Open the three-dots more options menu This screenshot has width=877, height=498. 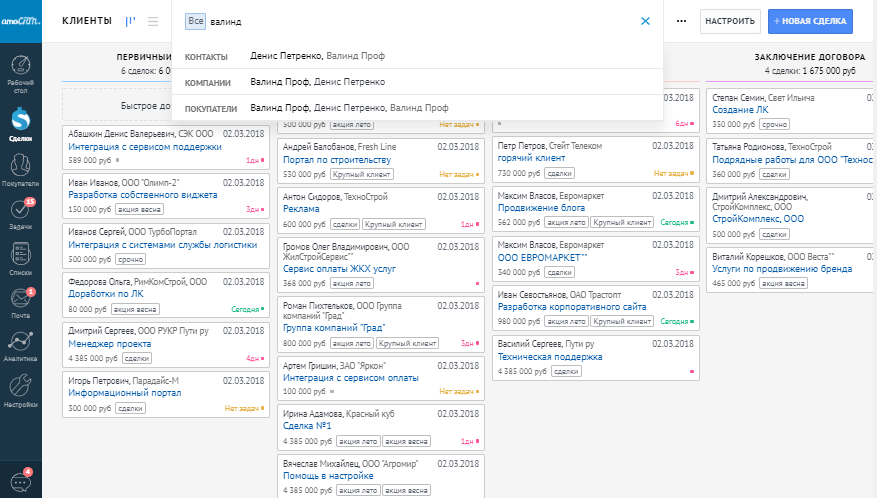point(682,21)
